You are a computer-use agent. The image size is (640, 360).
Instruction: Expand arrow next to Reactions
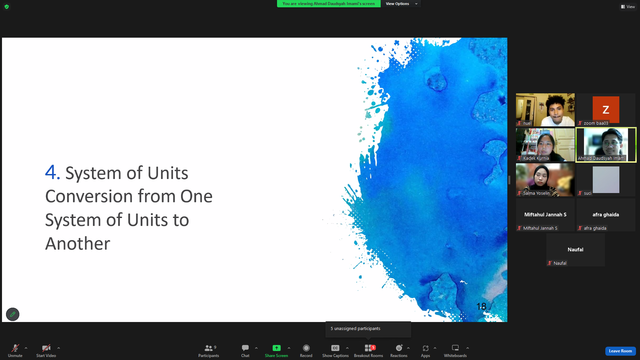click(409, 348)
